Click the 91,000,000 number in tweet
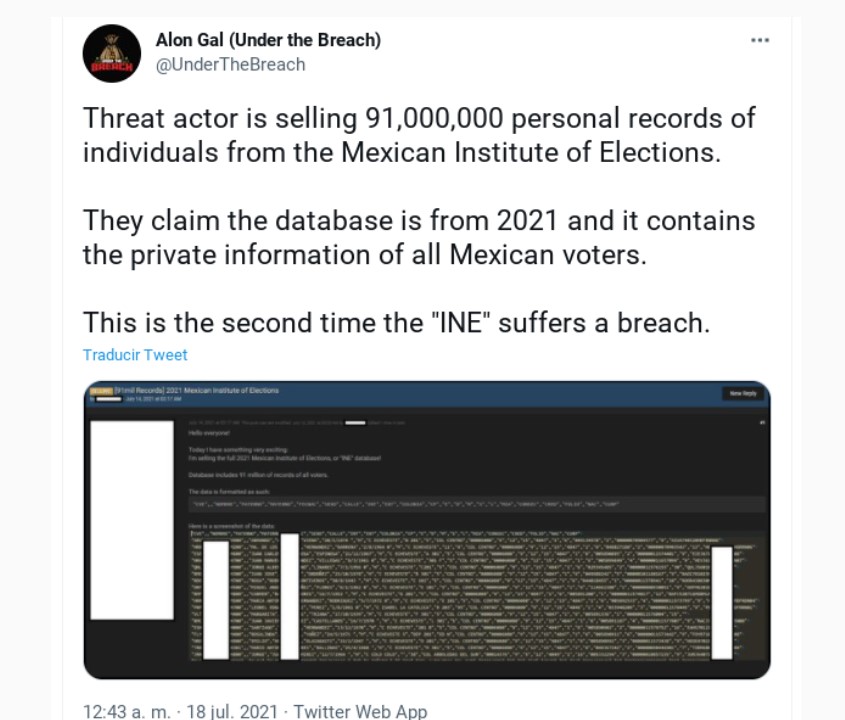 [434, 119]
